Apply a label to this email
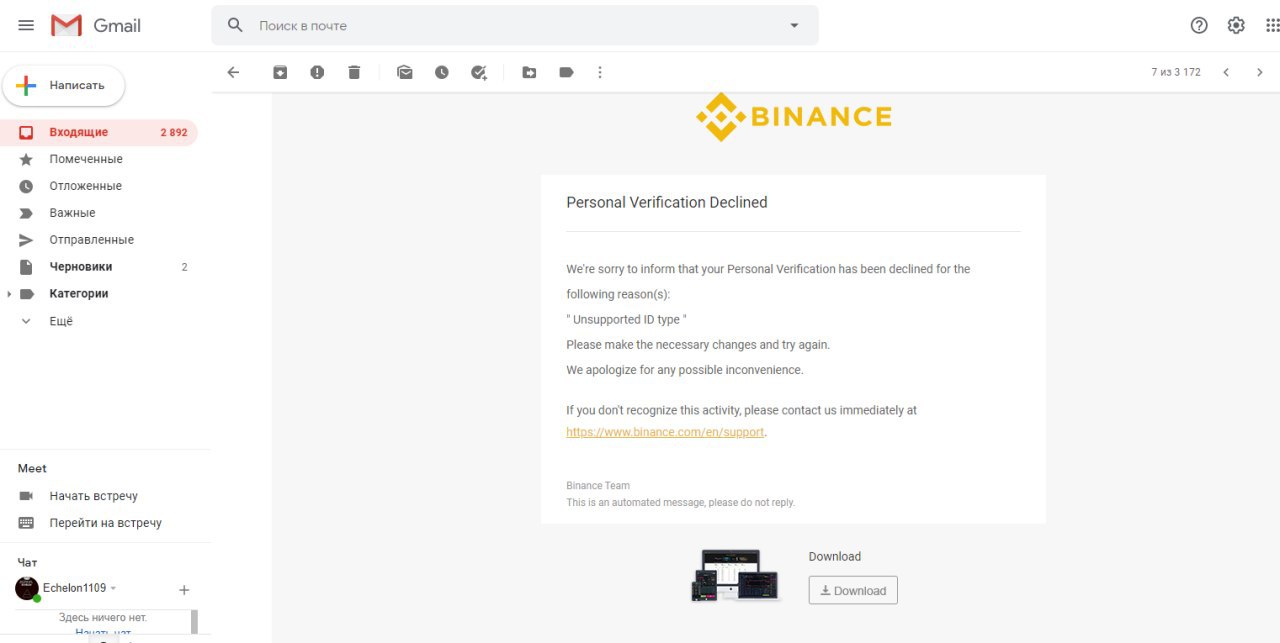 (x=566, y=72)
